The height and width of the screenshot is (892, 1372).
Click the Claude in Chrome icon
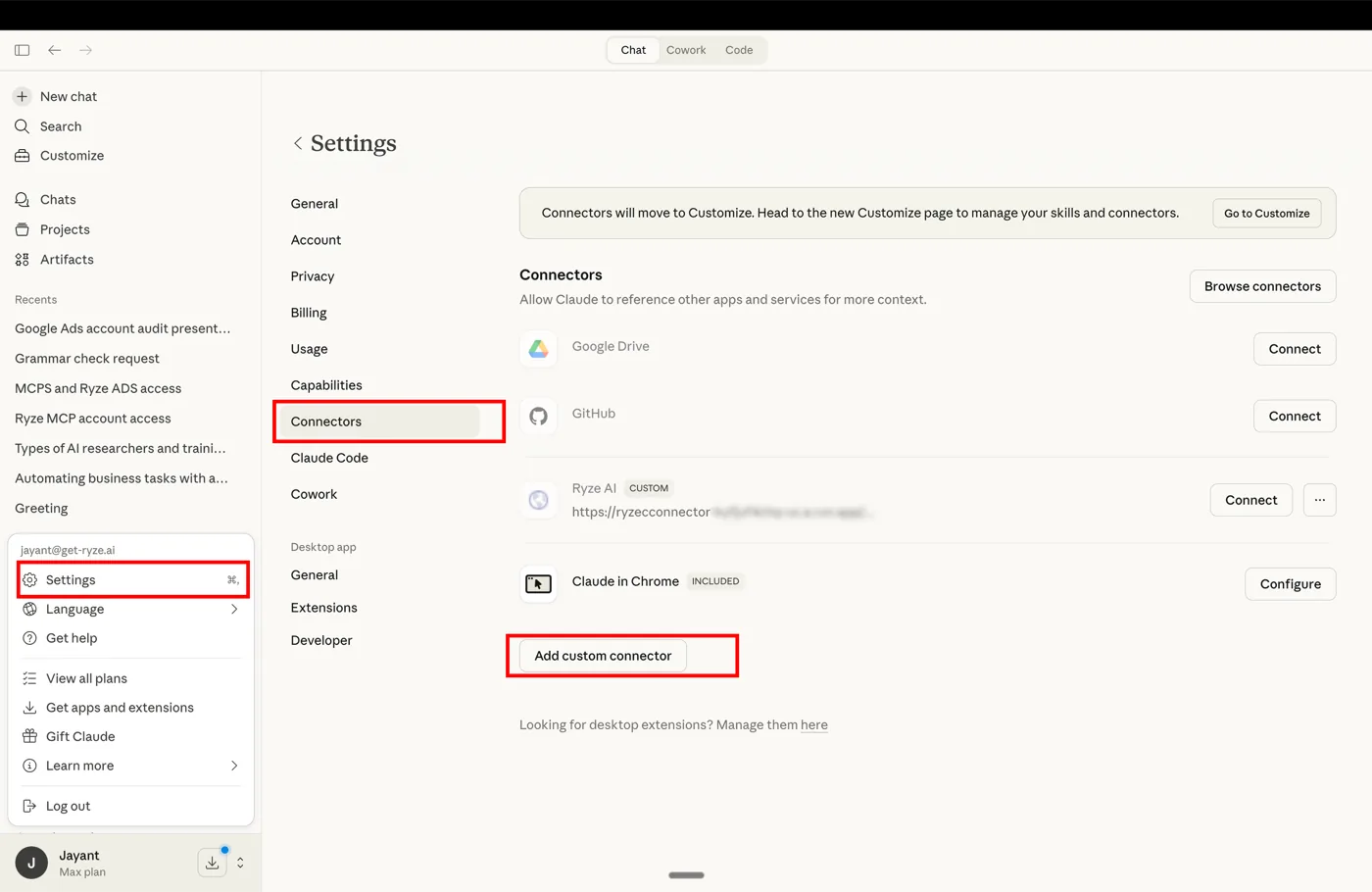coord(538,584)
